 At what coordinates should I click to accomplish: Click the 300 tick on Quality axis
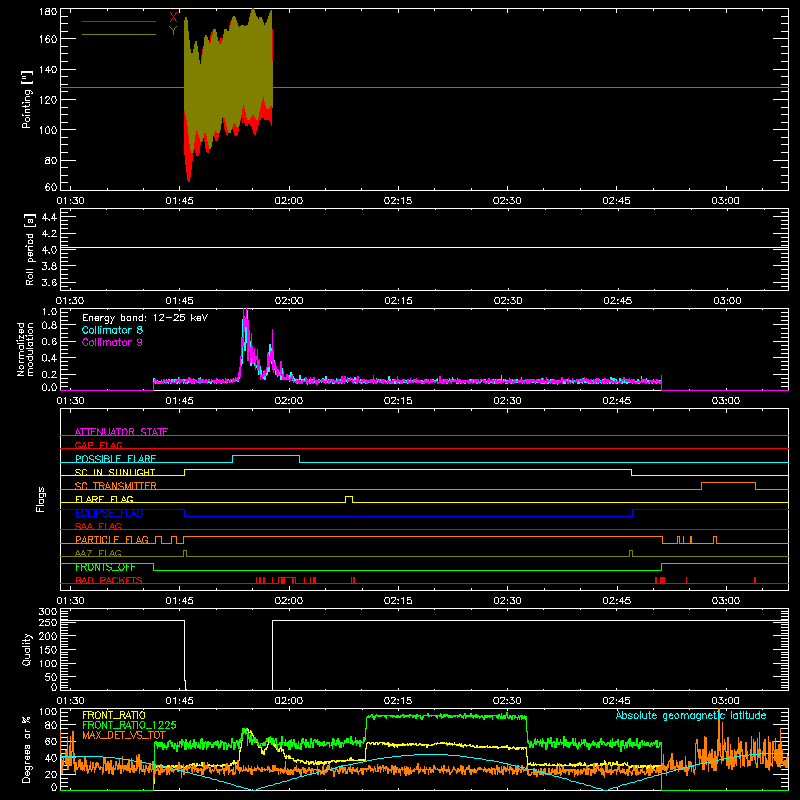(48, 612)
